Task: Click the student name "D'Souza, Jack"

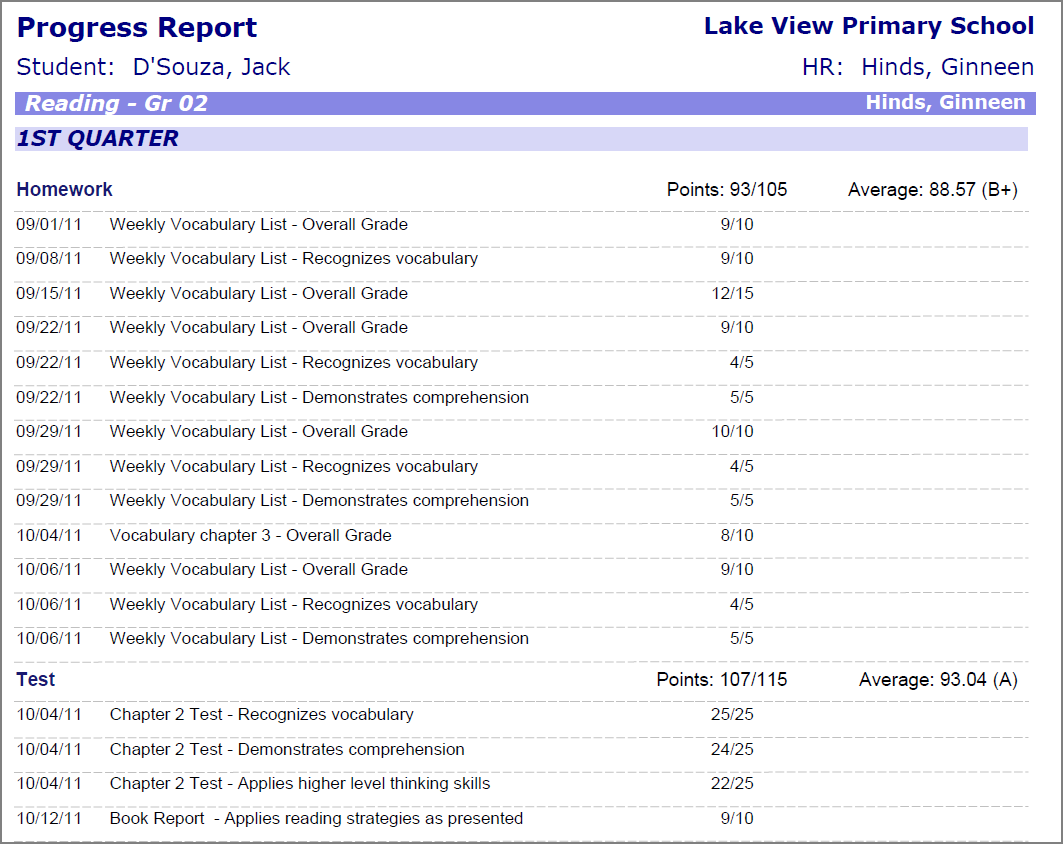Action: (212, 67)
